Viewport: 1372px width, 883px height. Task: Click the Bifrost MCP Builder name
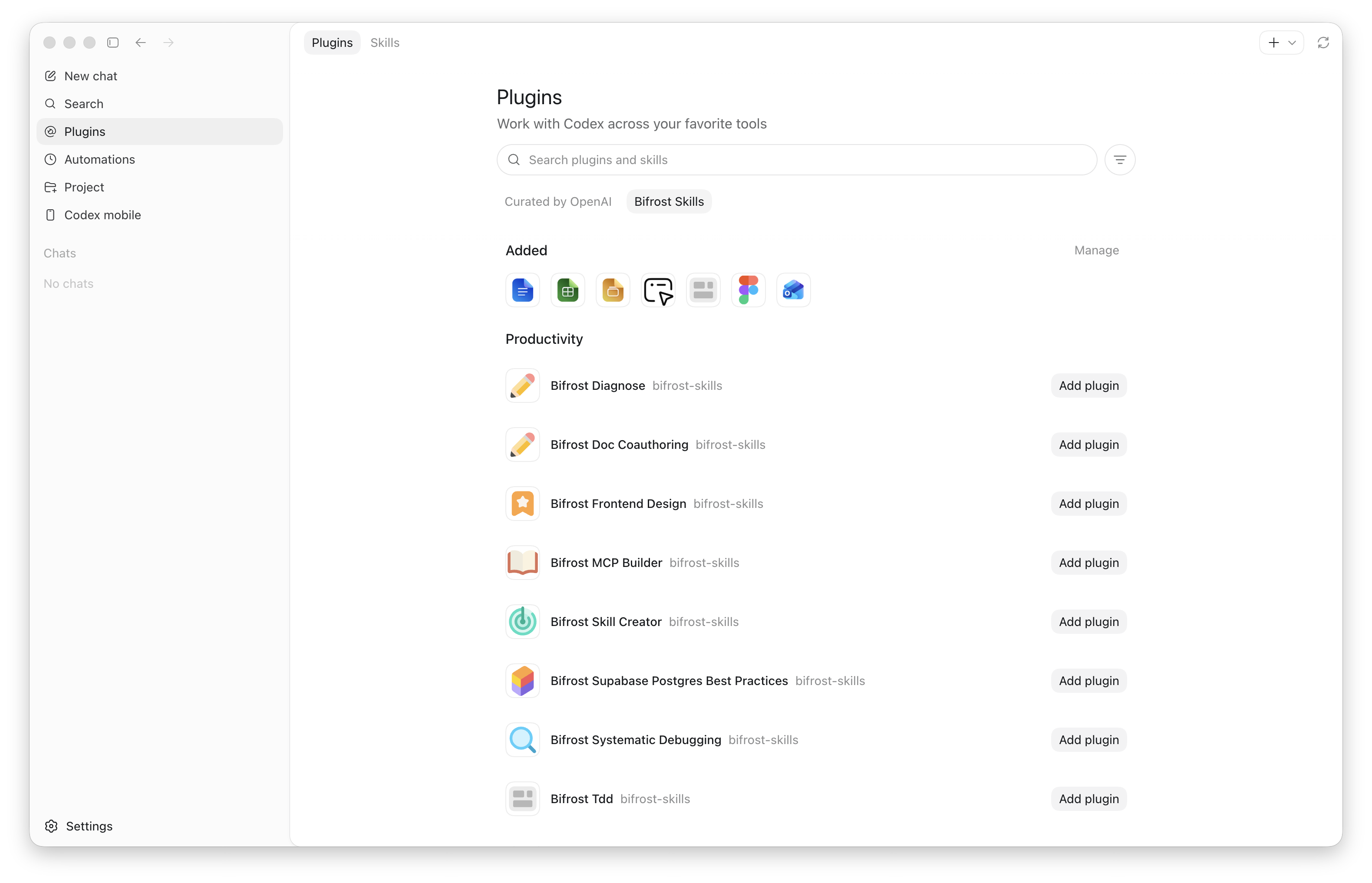tap(606, 563)
